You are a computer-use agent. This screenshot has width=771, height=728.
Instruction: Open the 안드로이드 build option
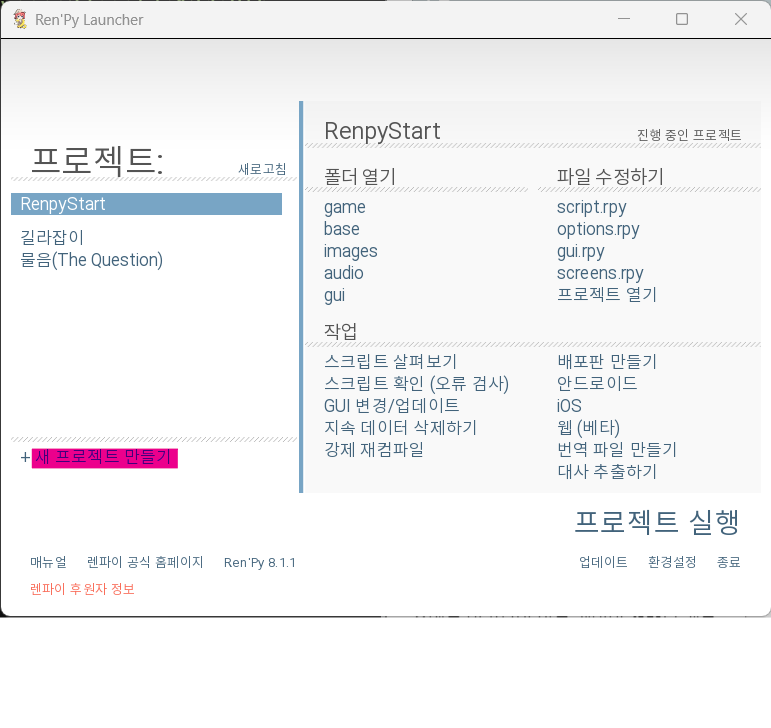pos(597,383)
